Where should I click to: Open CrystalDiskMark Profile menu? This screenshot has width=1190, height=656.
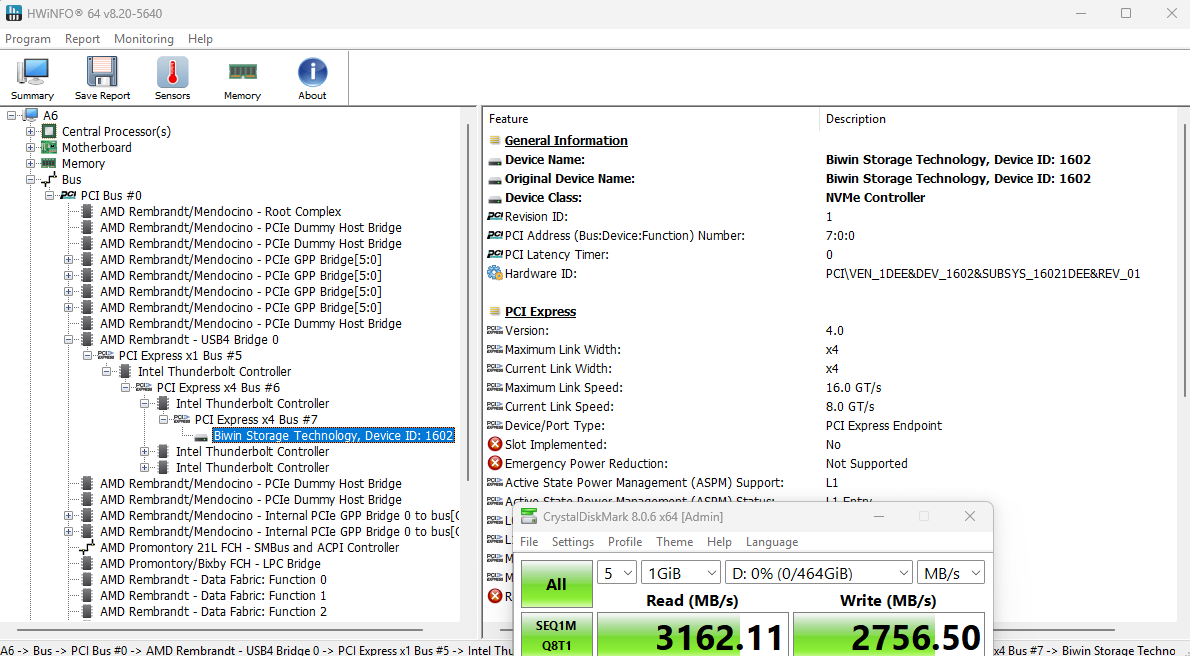[x=625, y=541]
